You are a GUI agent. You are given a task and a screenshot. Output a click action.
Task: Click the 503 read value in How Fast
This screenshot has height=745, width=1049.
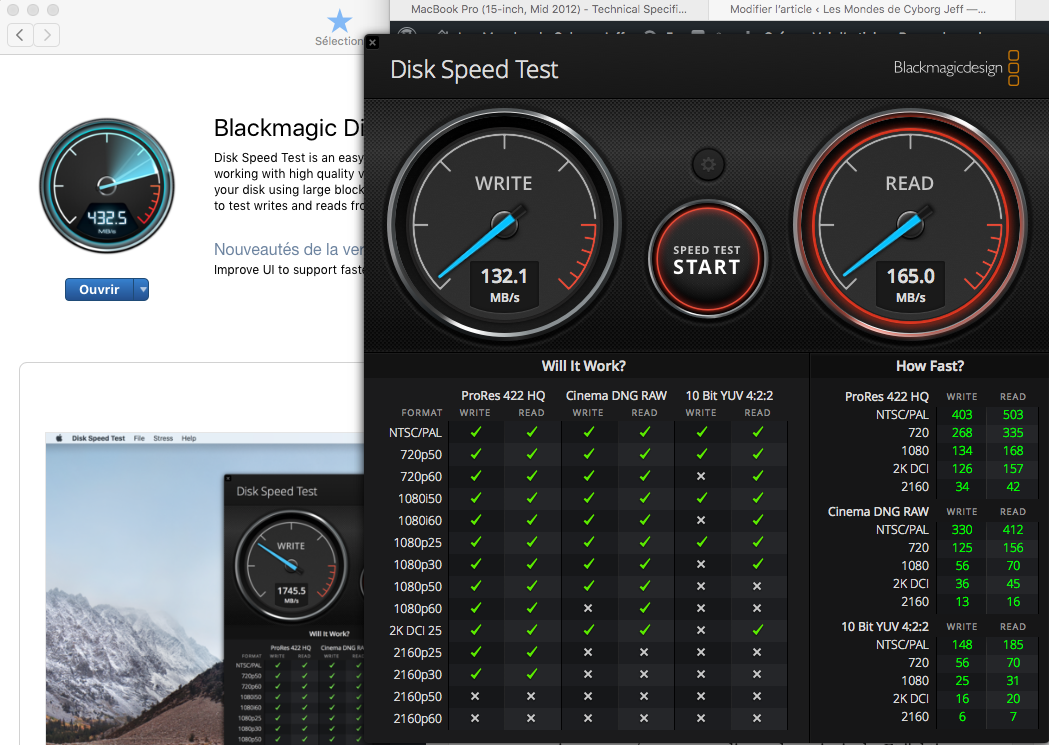coord(1013,415)
